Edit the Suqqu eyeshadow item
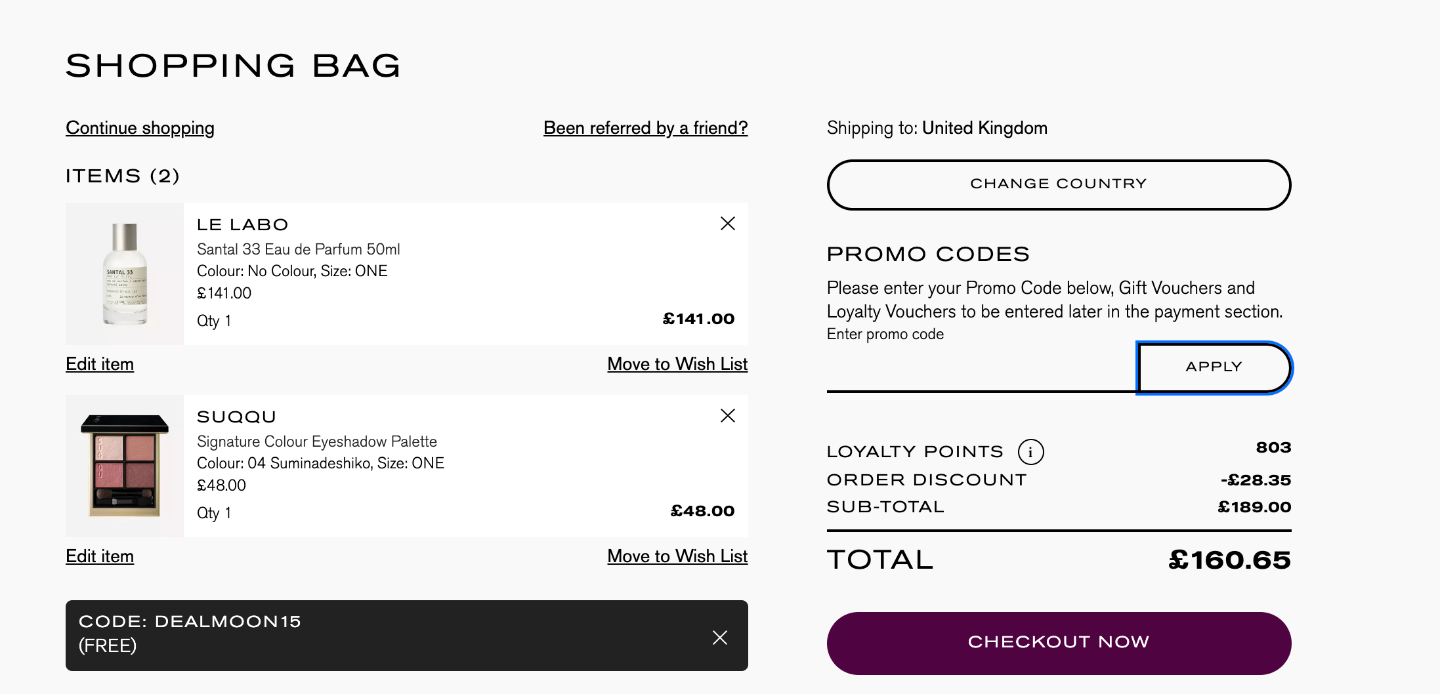The width and height of the screenshot is (1440, 694). pos(100,556)
